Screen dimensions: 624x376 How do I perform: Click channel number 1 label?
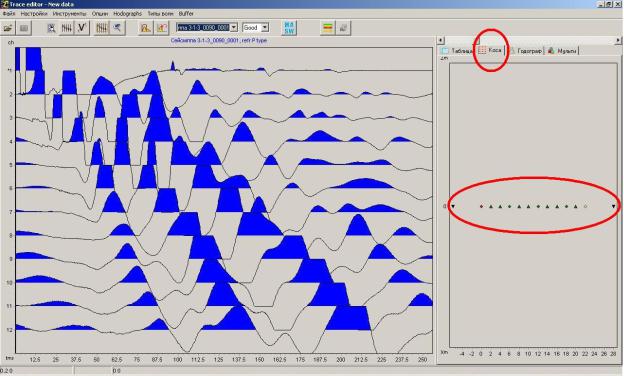pyautogui.click(x=10, y=71)
